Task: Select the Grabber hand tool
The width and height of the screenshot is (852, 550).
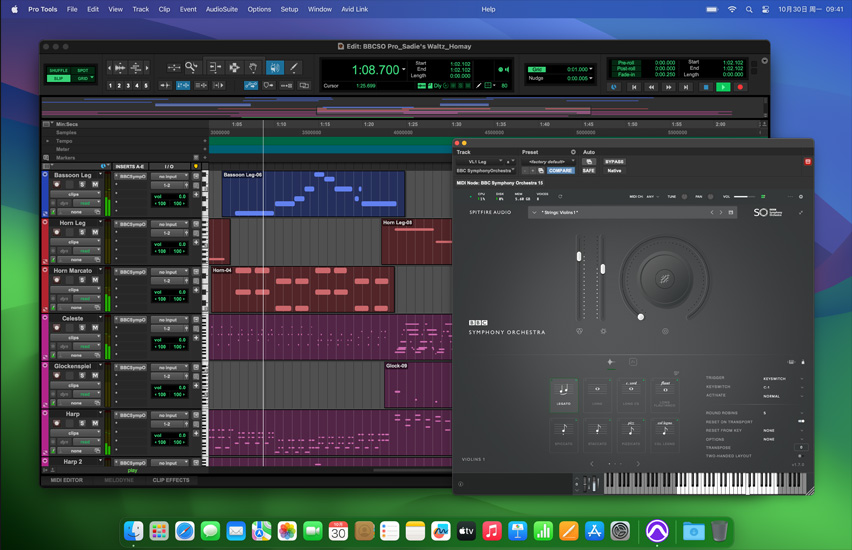Action: pos(254,68)
